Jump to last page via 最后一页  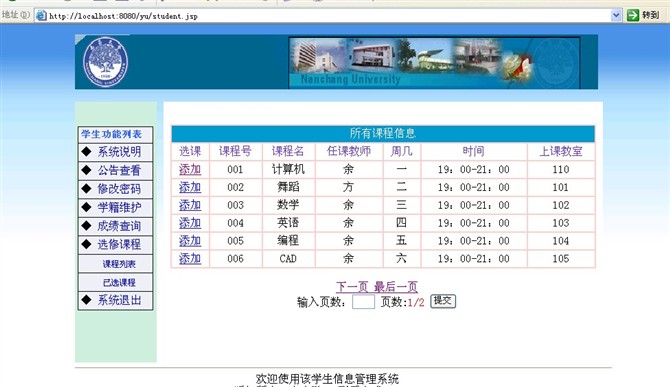(x=396, y=287)
